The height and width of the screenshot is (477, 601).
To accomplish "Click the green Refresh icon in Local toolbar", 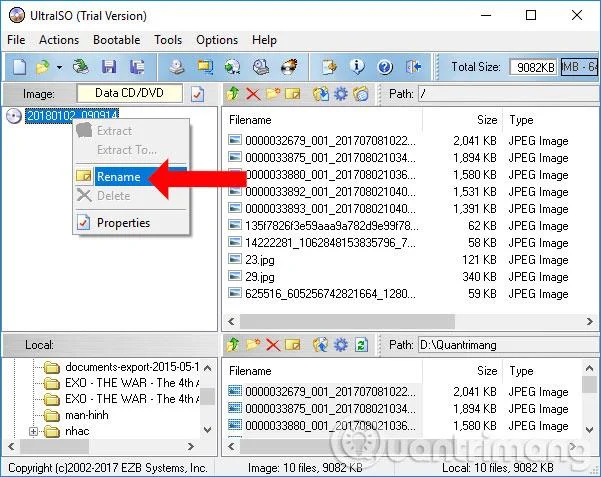I will [361, 345].
